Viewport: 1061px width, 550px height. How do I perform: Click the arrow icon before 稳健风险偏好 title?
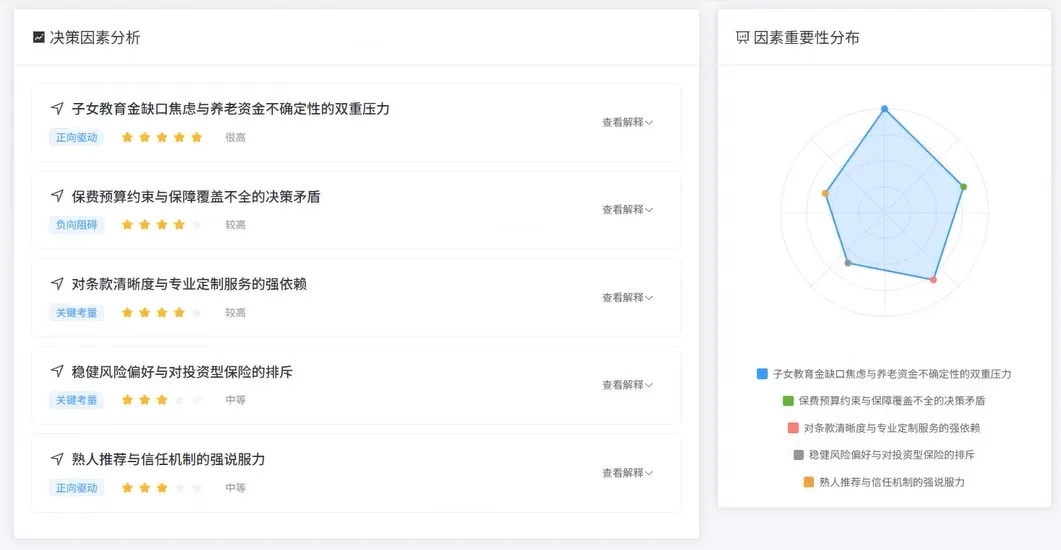[x=57, y=372]
